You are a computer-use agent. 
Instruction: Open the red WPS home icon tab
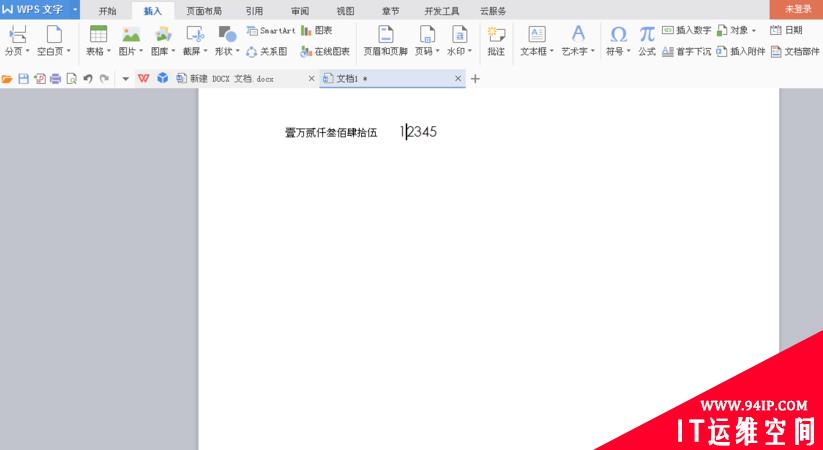tap(143, 78)
